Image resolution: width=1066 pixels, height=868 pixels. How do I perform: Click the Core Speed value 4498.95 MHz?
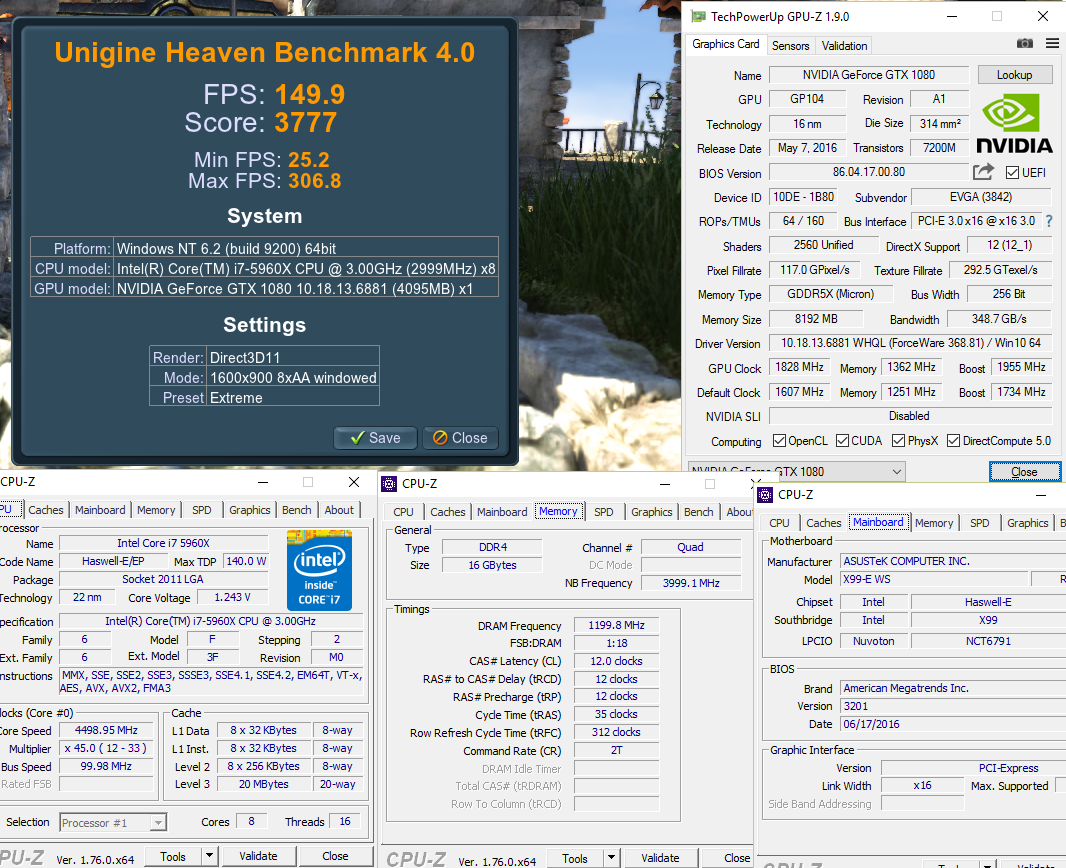tap(106, 730)
